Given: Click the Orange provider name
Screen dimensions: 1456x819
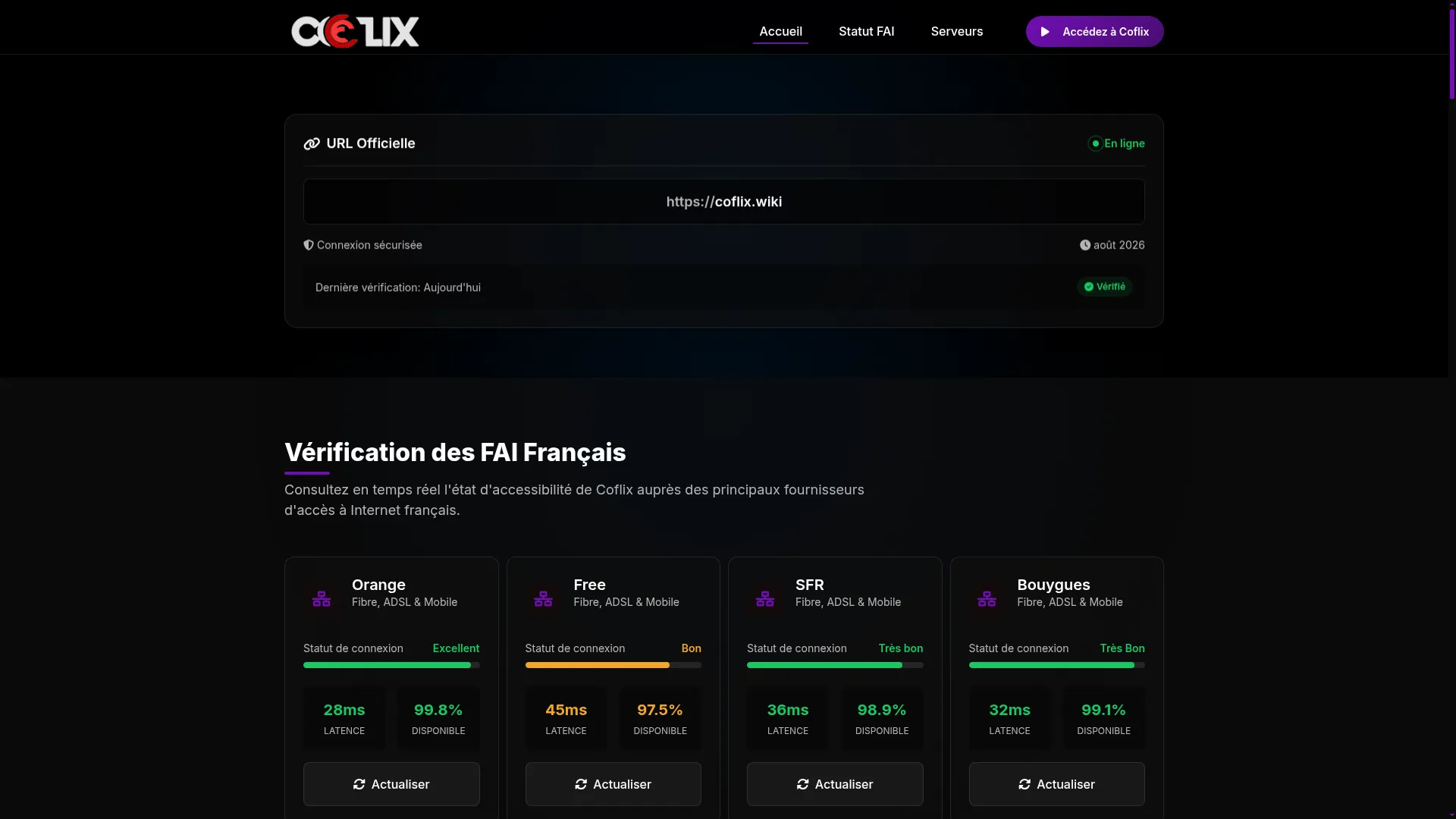Looking at the screenshot, I should tap(378, 585).
